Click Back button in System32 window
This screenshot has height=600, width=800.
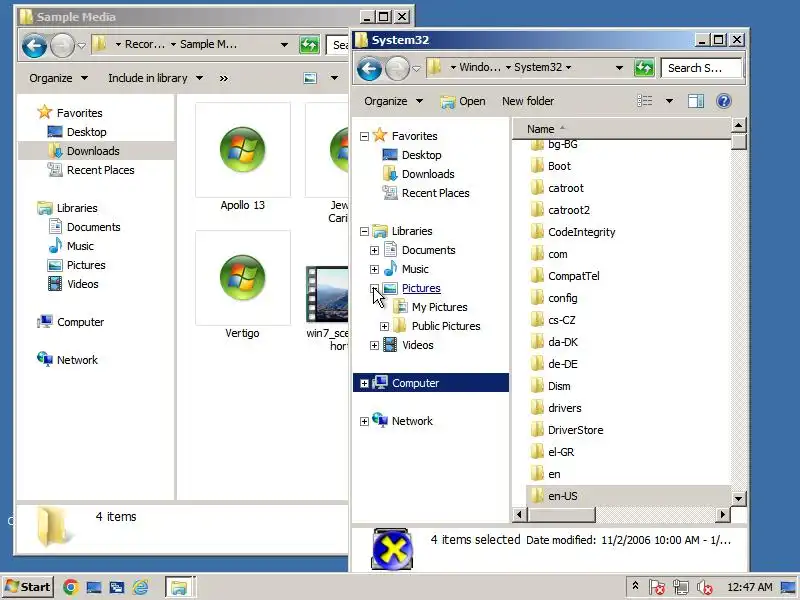point(369,68)
